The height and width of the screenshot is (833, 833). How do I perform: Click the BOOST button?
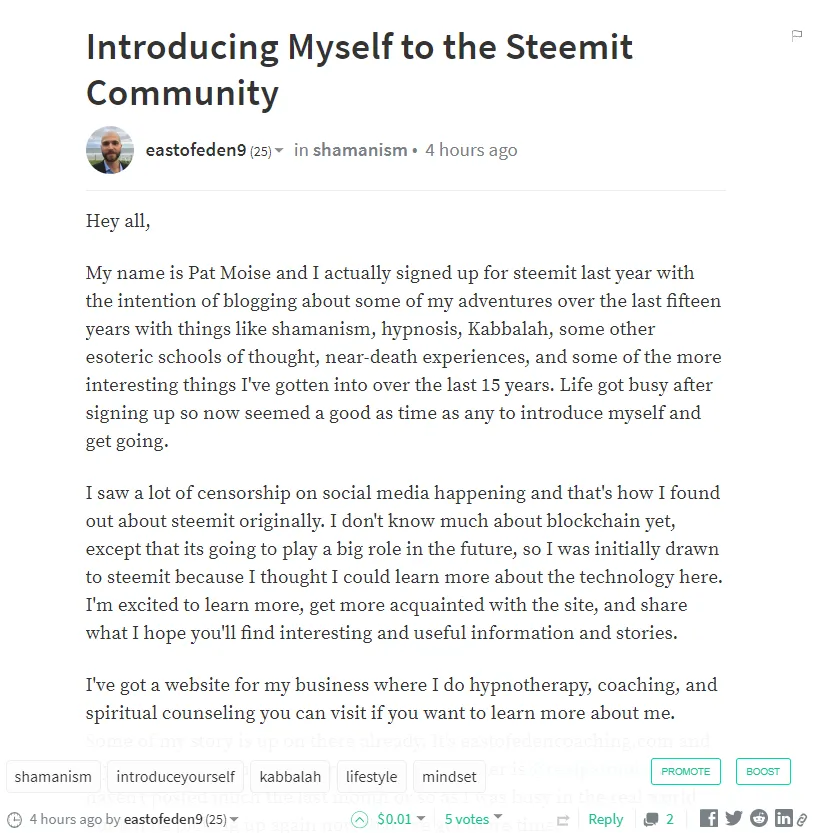pyautogui.click(x=763, y=771)
